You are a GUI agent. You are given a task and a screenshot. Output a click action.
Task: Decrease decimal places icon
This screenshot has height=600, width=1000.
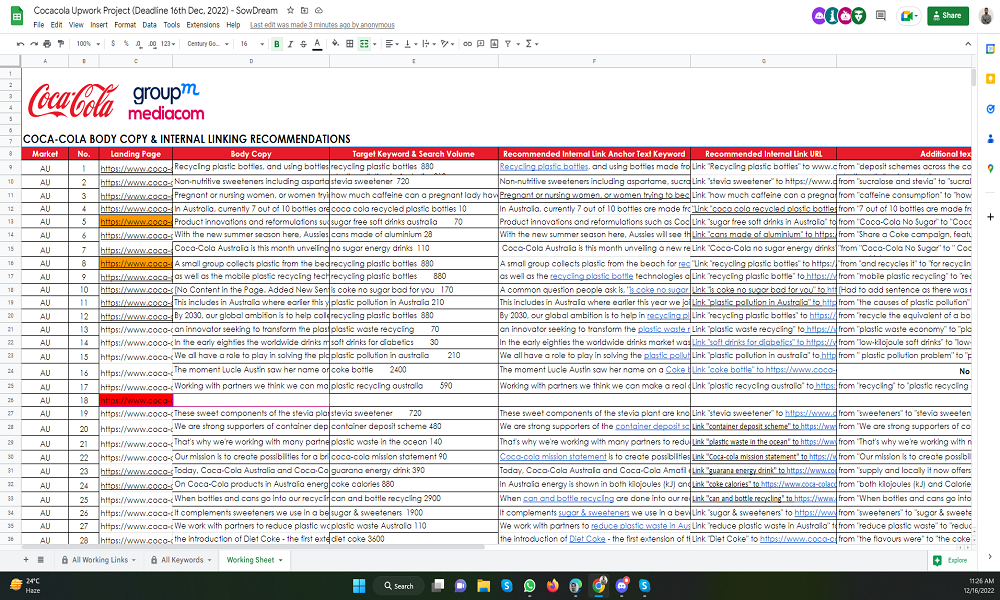pos(139,44)
